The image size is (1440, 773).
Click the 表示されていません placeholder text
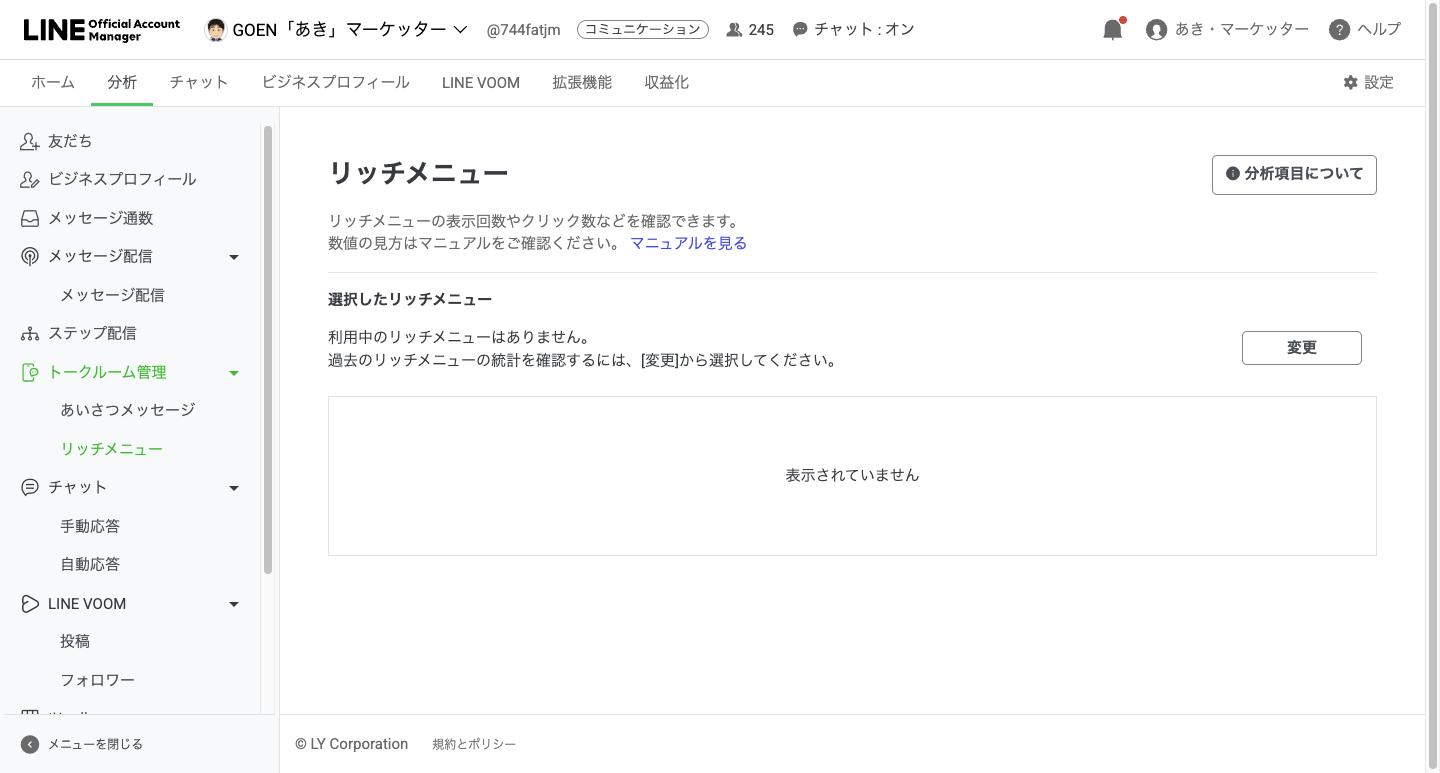pos(852,475)
